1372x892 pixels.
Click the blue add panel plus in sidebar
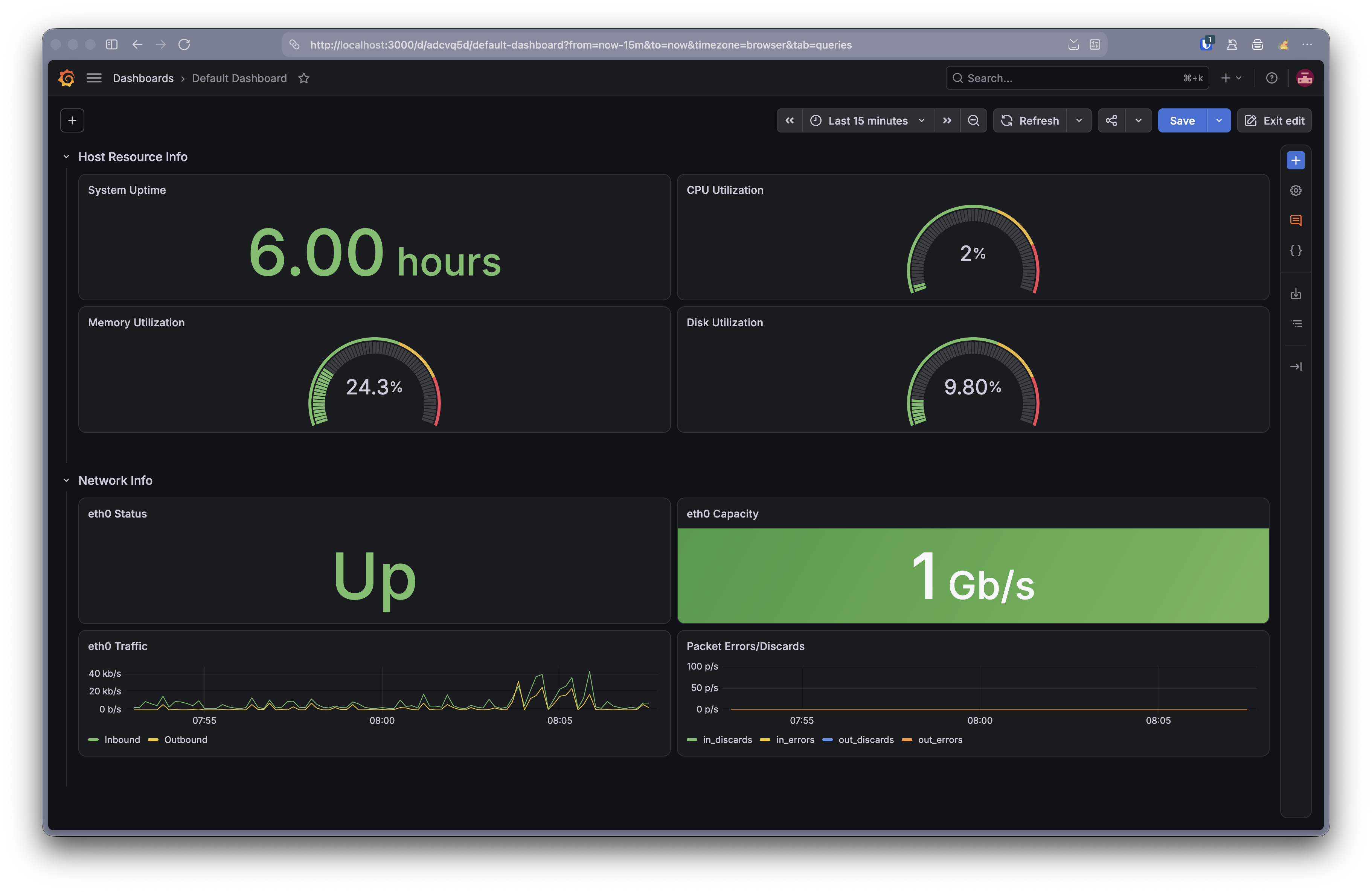(1295, 160)
